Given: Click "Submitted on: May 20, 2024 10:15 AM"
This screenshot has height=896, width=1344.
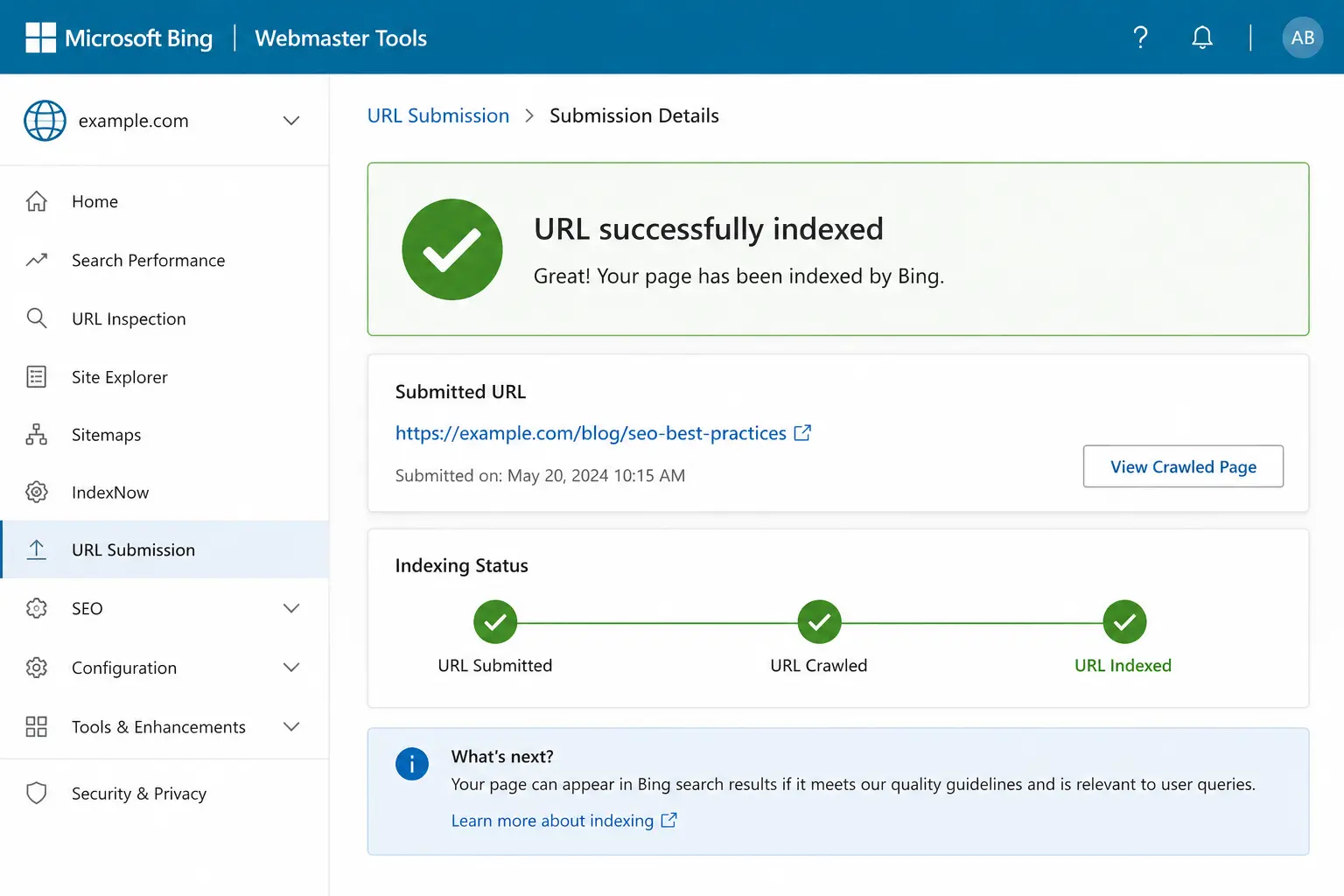Looking at the screenshot, I should 540,476.
